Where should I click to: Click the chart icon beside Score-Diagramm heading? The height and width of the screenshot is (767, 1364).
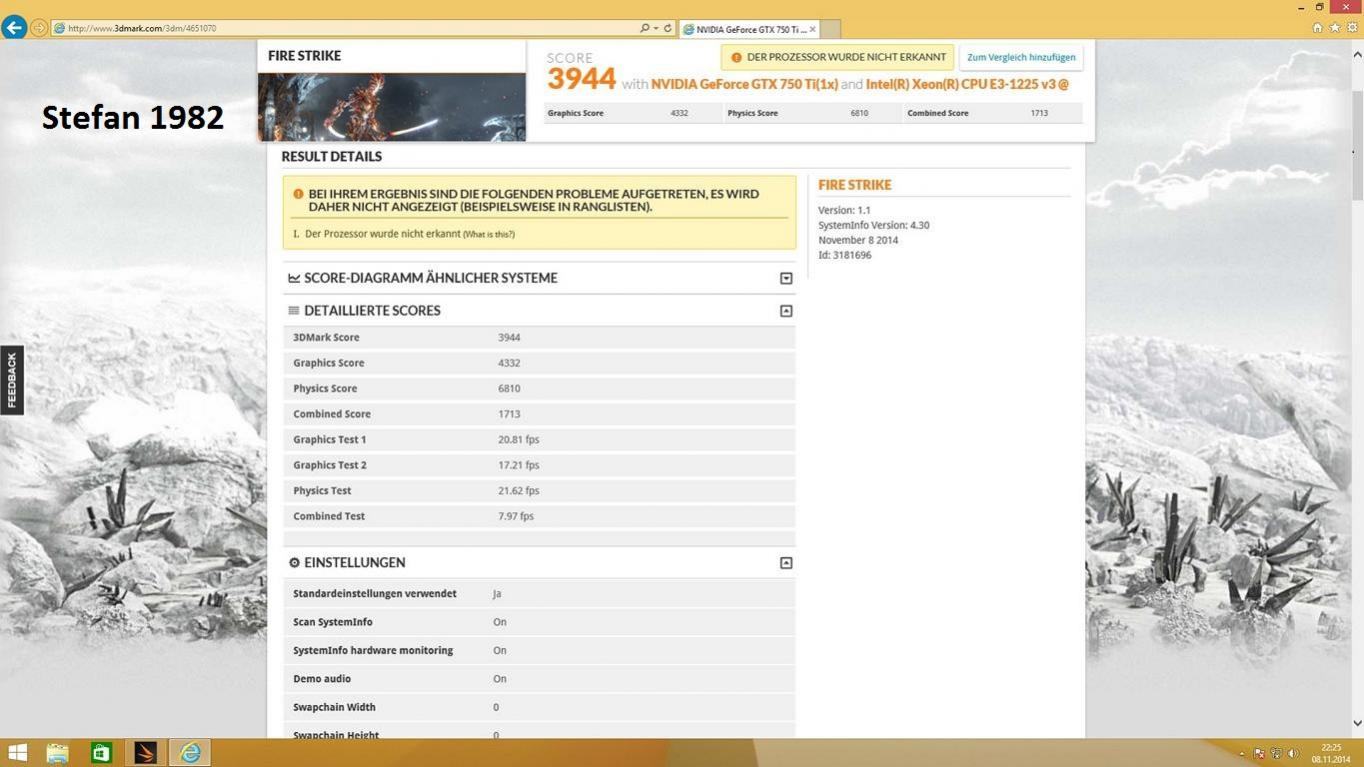click(x=294, y=278)
